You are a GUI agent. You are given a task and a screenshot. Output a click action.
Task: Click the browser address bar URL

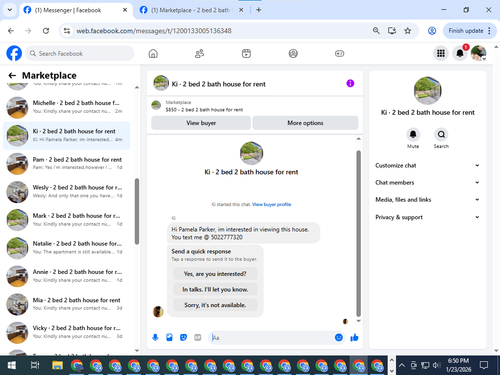coord(154,31)
